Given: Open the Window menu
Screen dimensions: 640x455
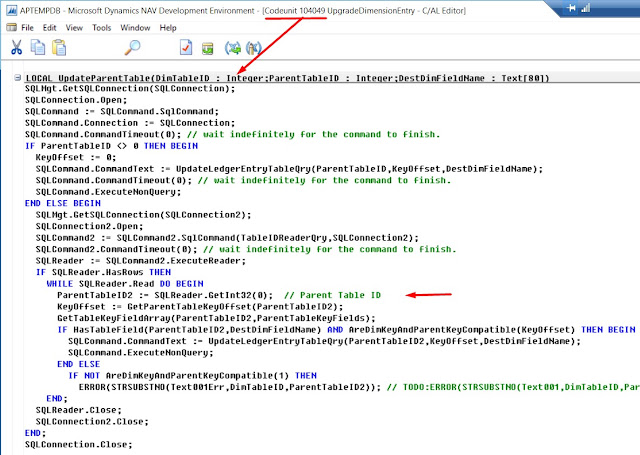Looking at the screenshot, I should 135,28.
